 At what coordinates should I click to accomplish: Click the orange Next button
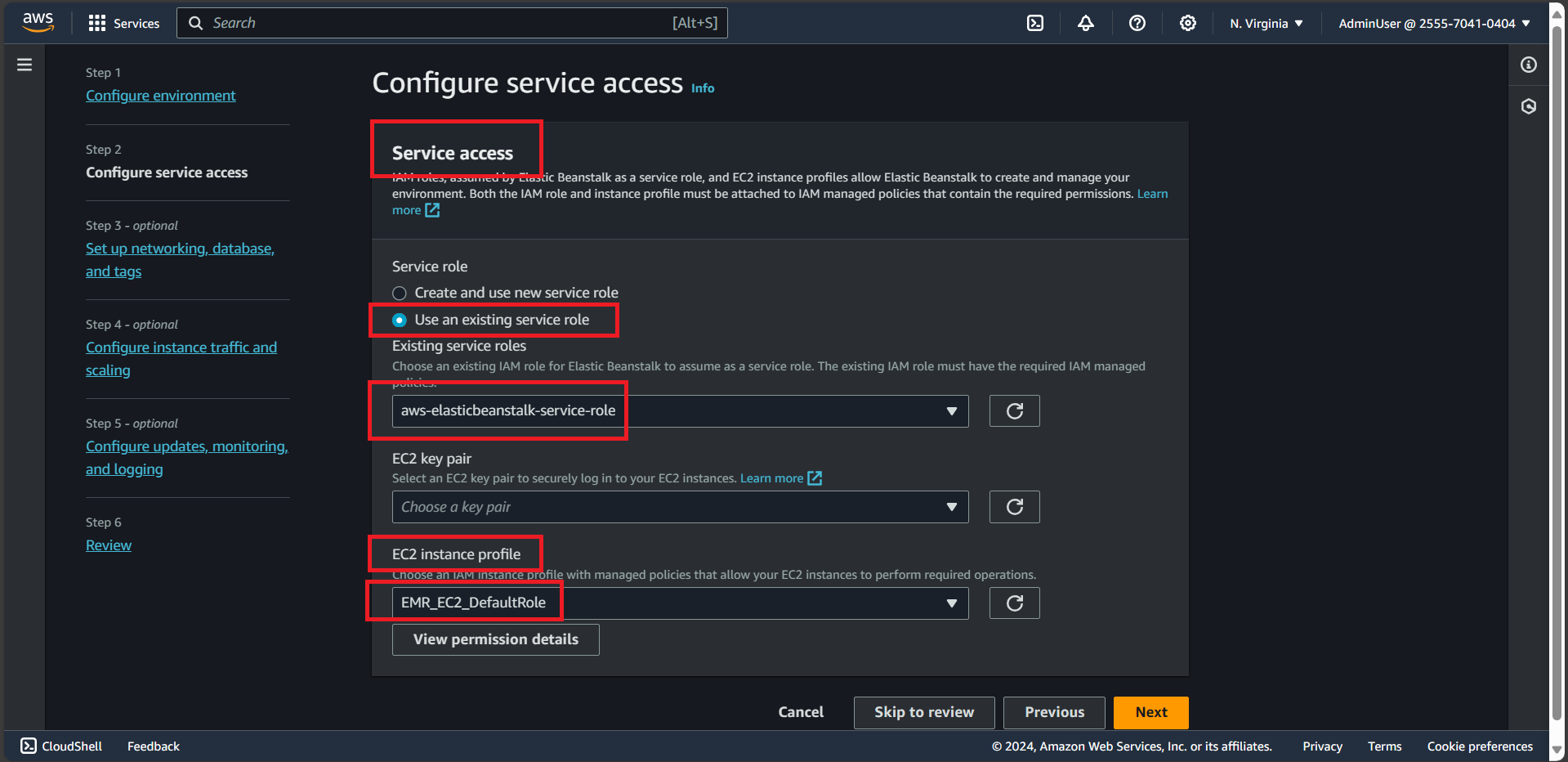click(1151, 713)
